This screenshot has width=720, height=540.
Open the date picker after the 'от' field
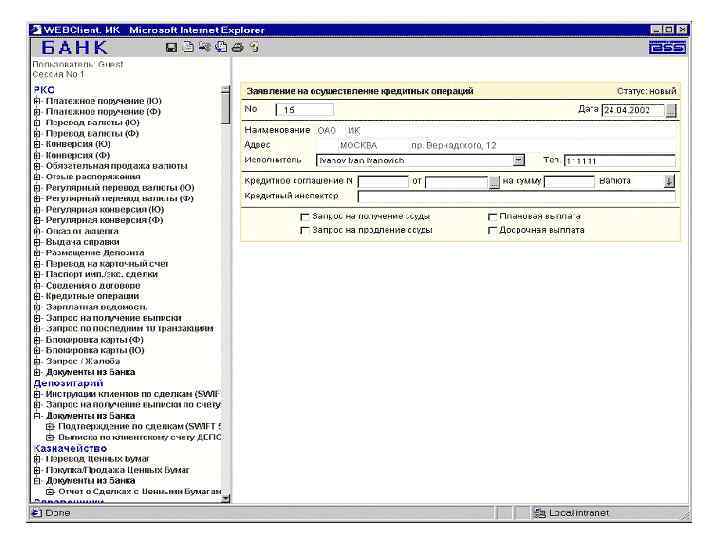click(x=494, y=182)
